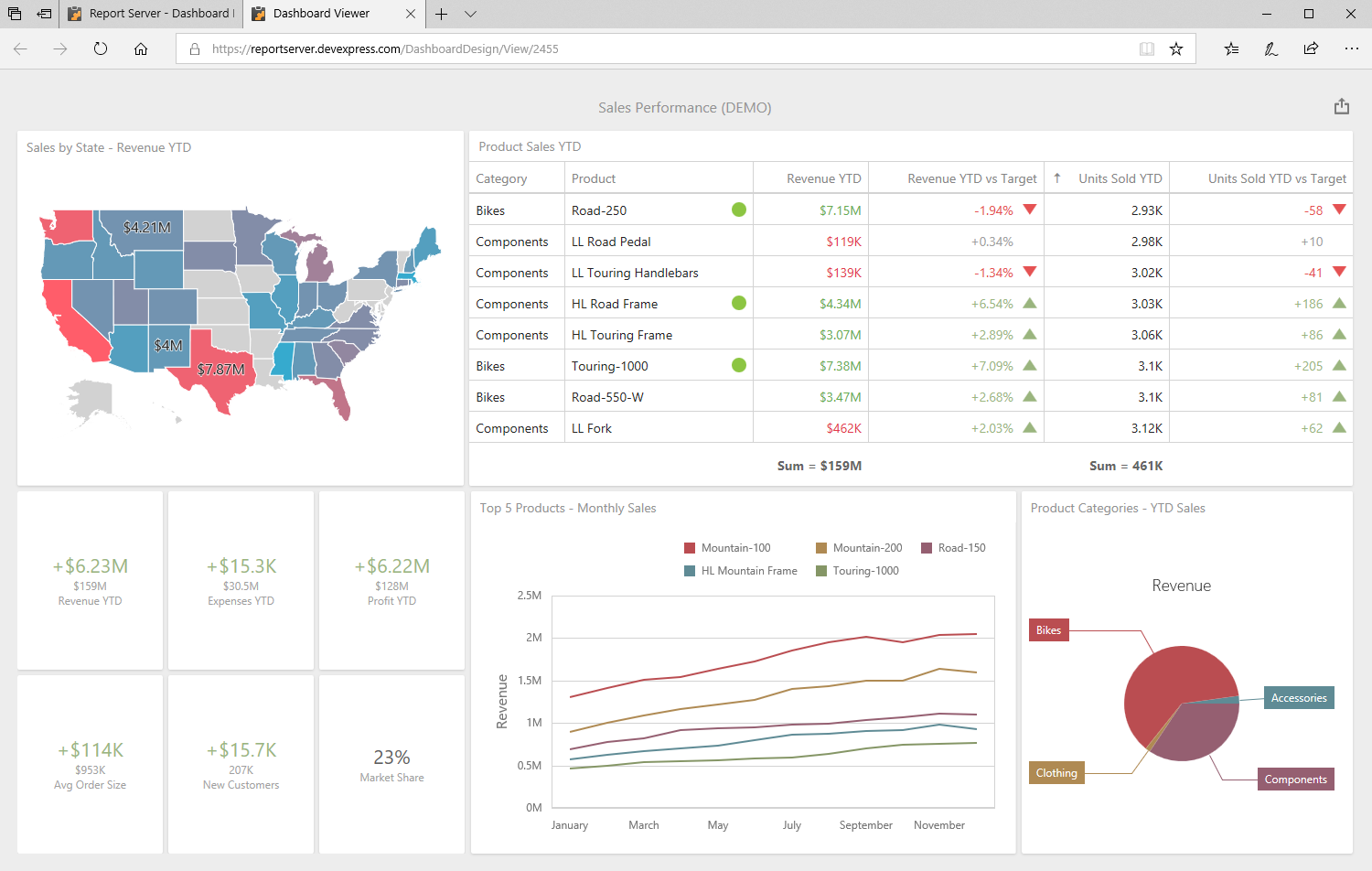Open a new browser tab
The height and width of the screenshot is (871, 1372).
(441, 14)
